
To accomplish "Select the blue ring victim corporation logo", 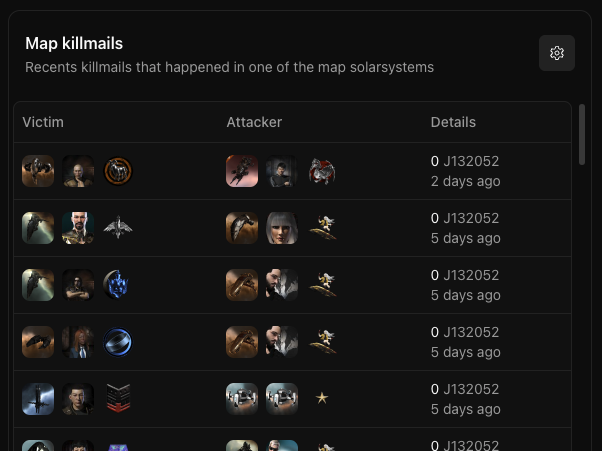I will tap(118, 342).
